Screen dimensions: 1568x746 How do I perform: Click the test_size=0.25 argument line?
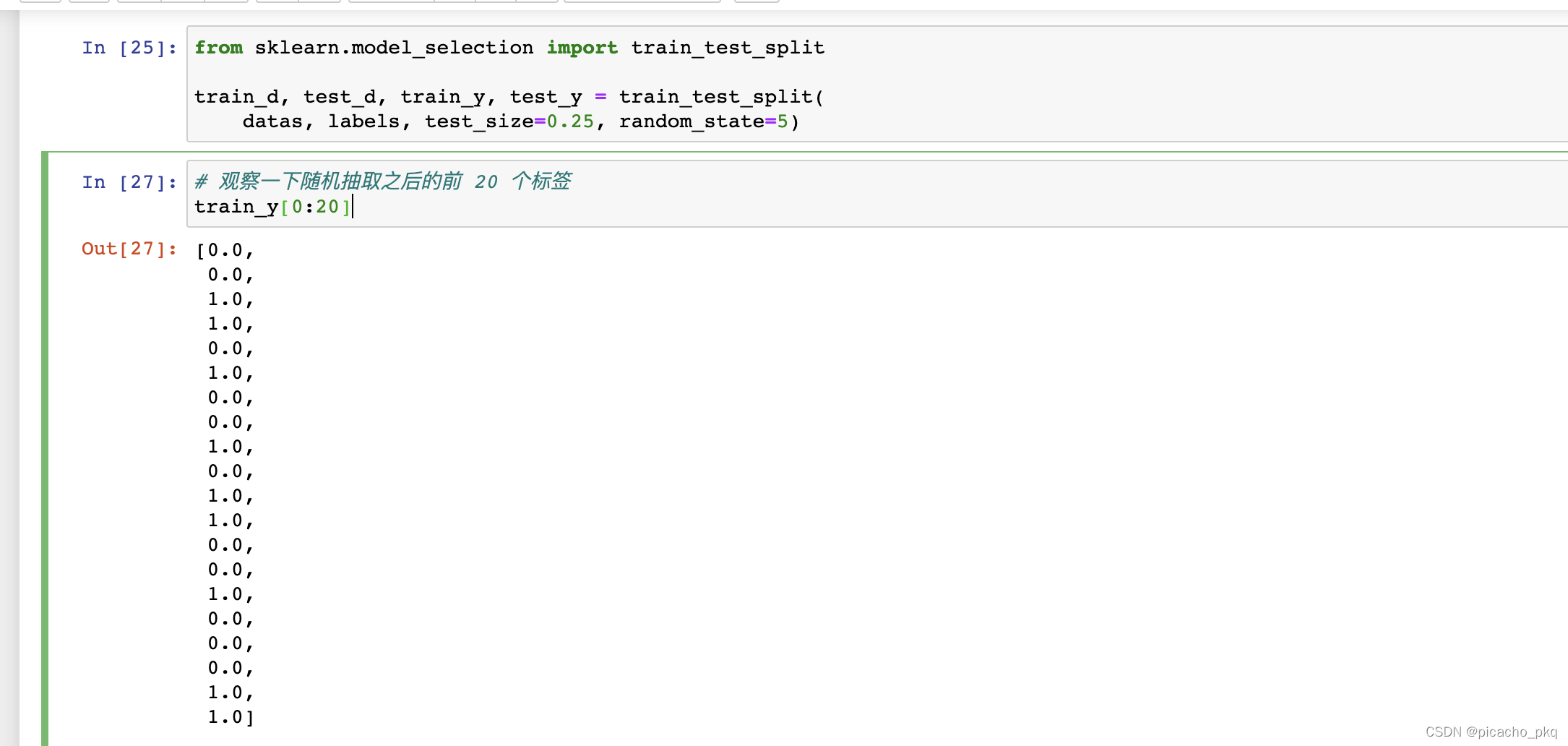click(x=521, y=121)
